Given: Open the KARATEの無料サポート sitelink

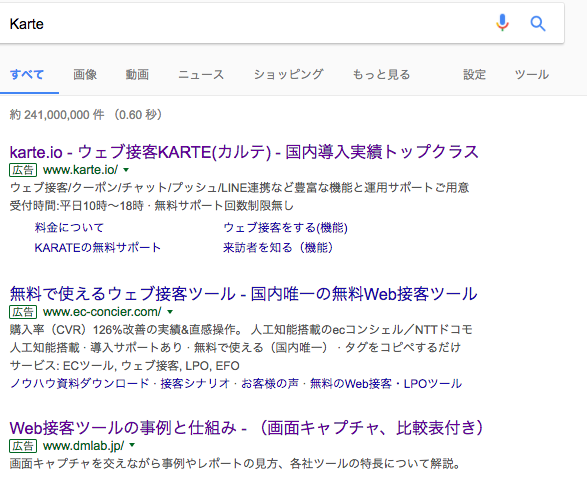Looking at the screenshot, I should point(98,247).
